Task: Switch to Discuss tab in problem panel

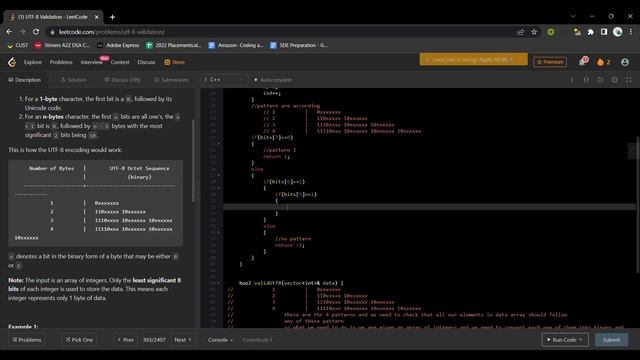Action: pos(122,80)
